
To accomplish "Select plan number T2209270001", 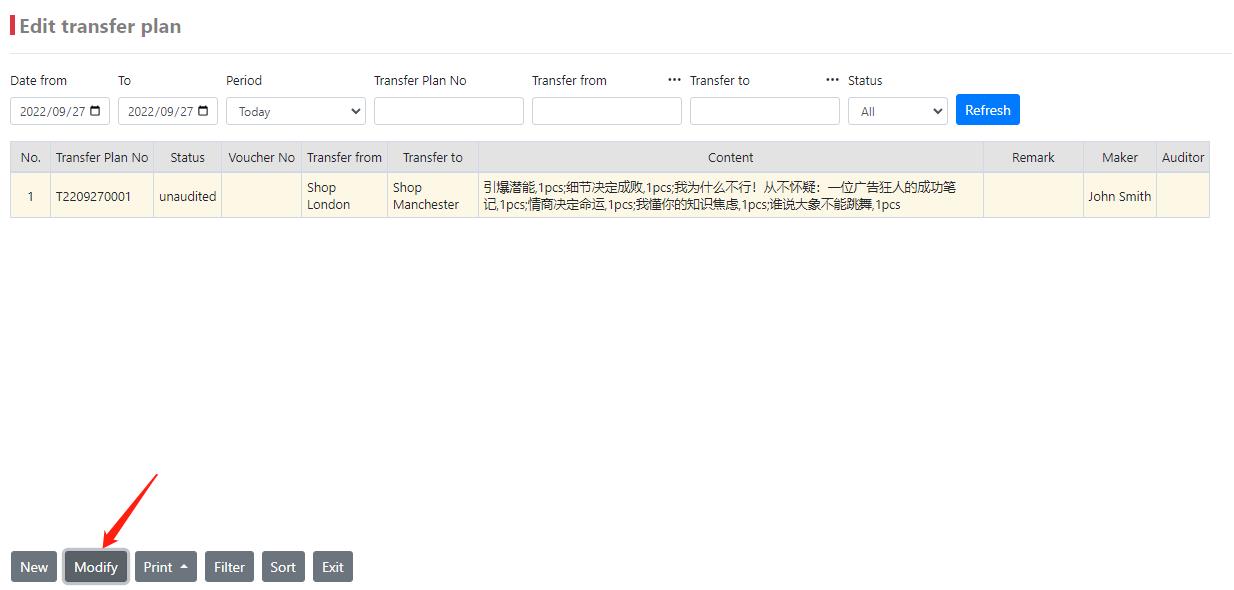I will pos(102,196).
